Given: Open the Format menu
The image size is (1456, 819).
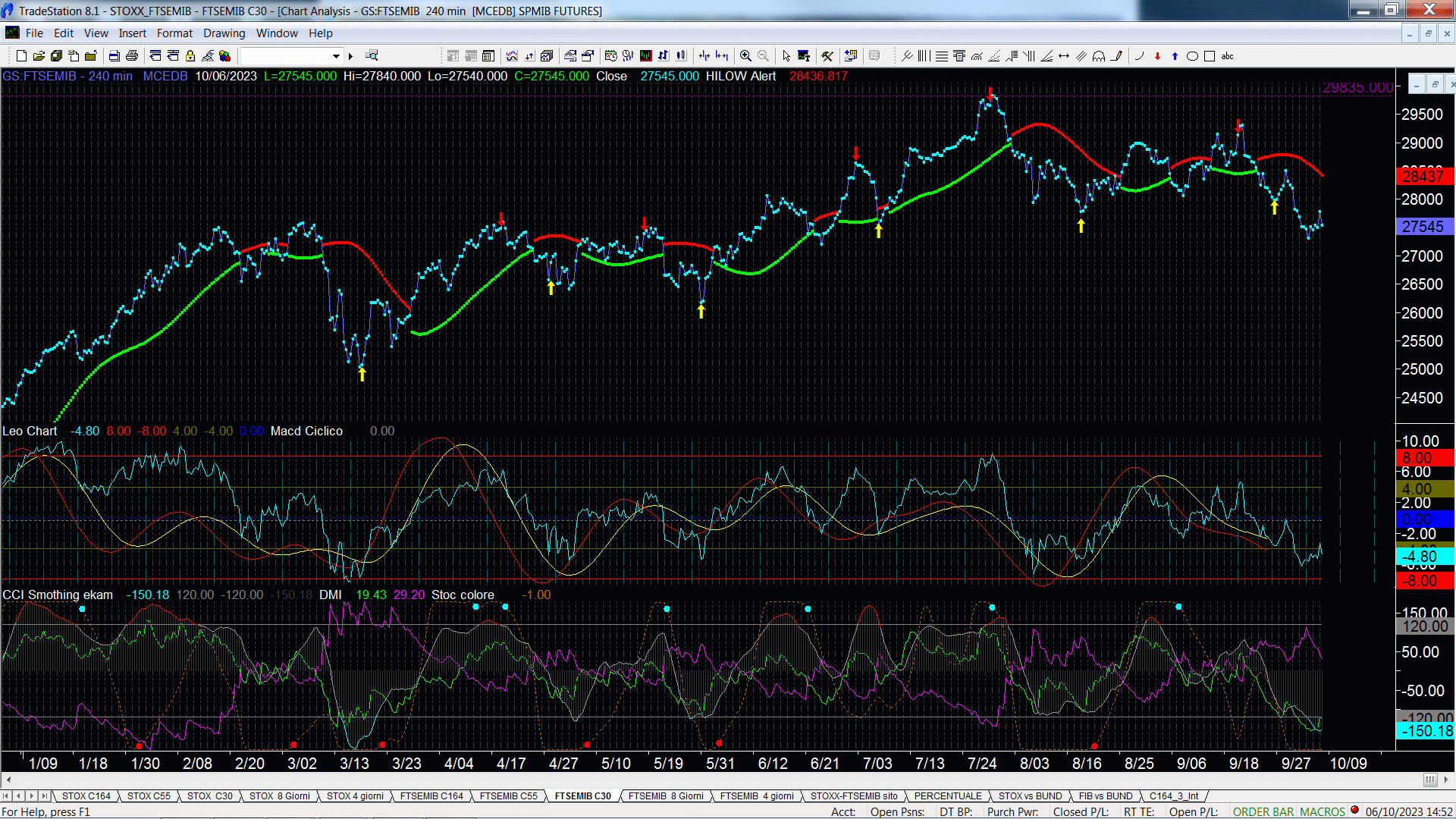Looking at the screenshot, I should point(174,33).
